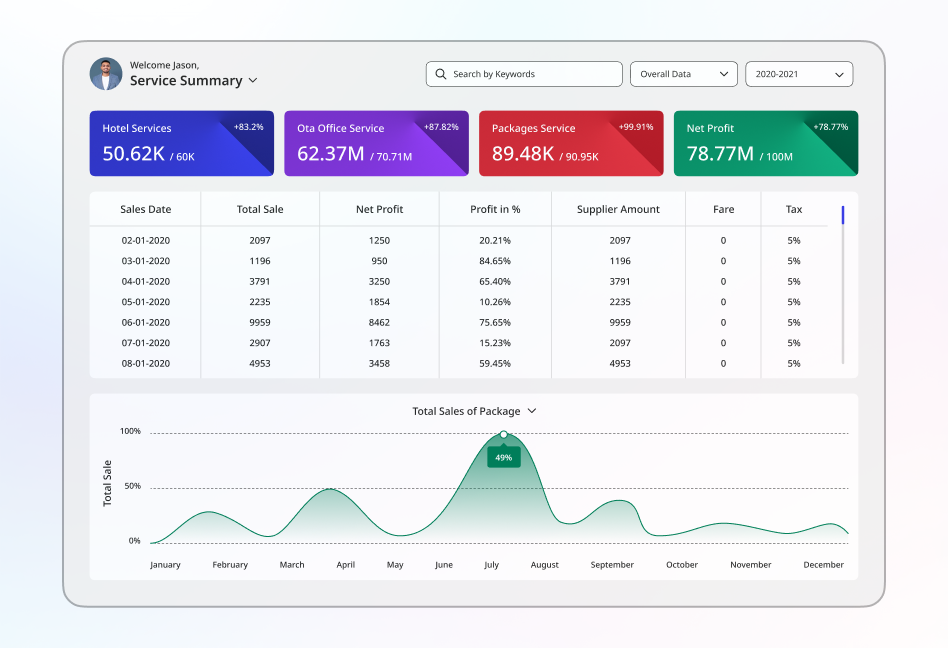Click the July peak marker on chart
Image resolution: width=948 pixels, height=648 pixels.
(x=504, y=434)
